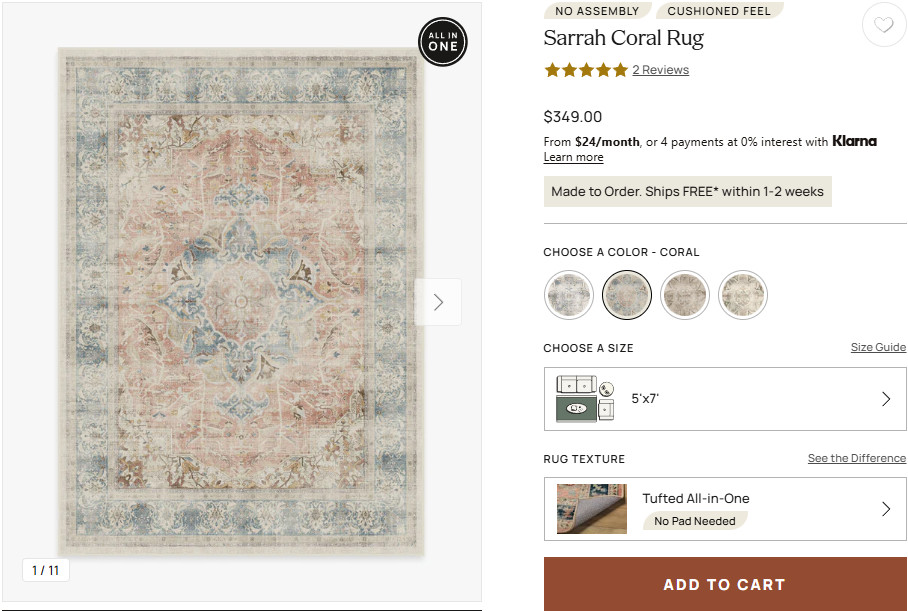Expand the Tufted All-in-One texture selector
908x611 pixels.
coord(725,509)
